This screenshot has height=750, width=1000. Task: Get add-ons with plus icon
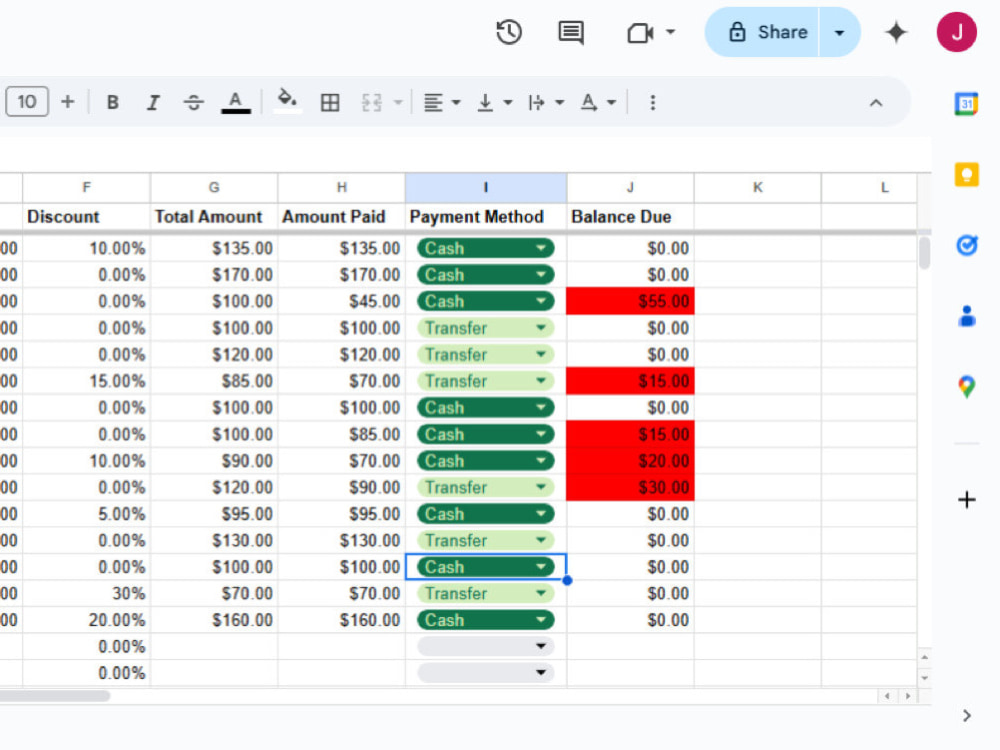click(966, 499)
